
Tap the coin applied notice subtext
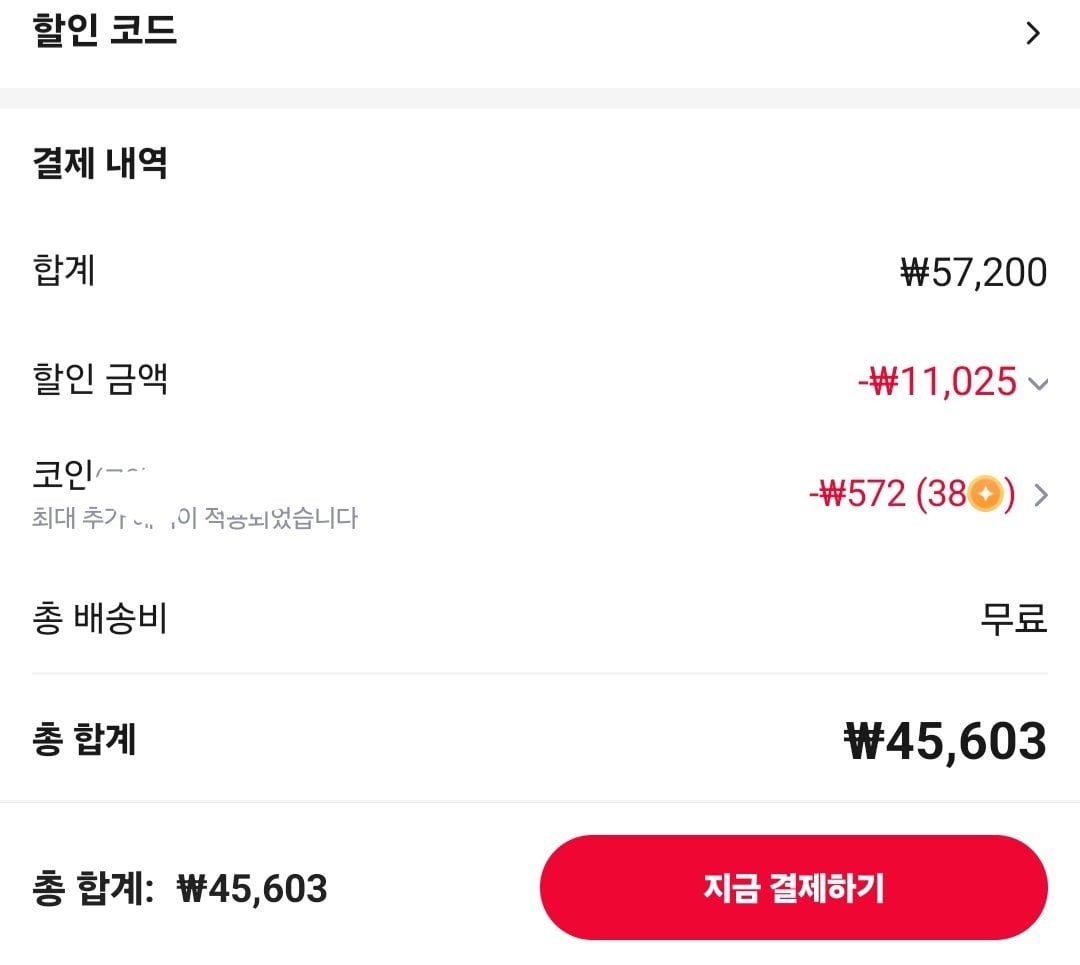coord(195,518)
